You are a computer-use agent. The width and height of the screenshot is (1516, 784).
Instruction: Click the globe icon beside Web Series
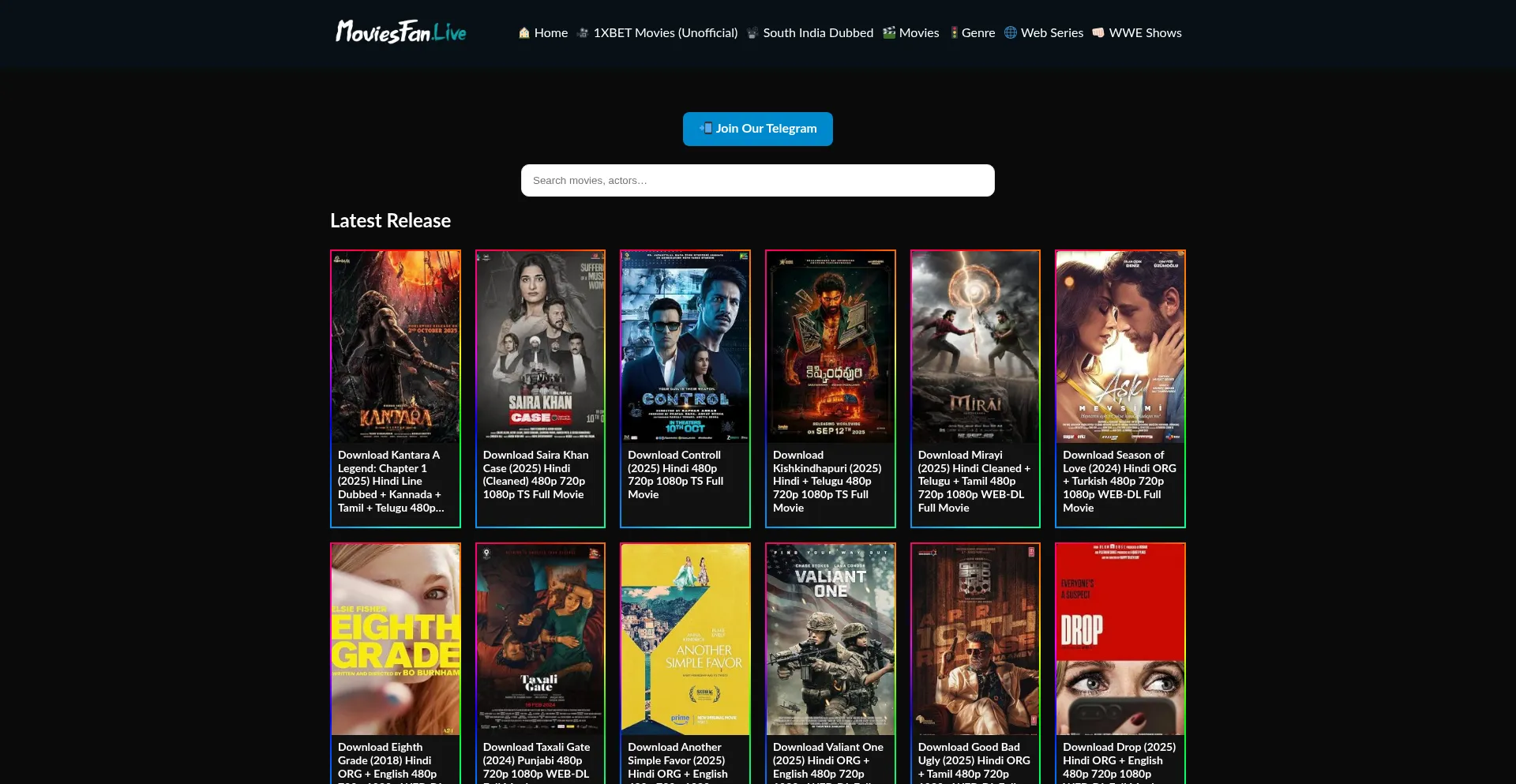click(1010, 33)
